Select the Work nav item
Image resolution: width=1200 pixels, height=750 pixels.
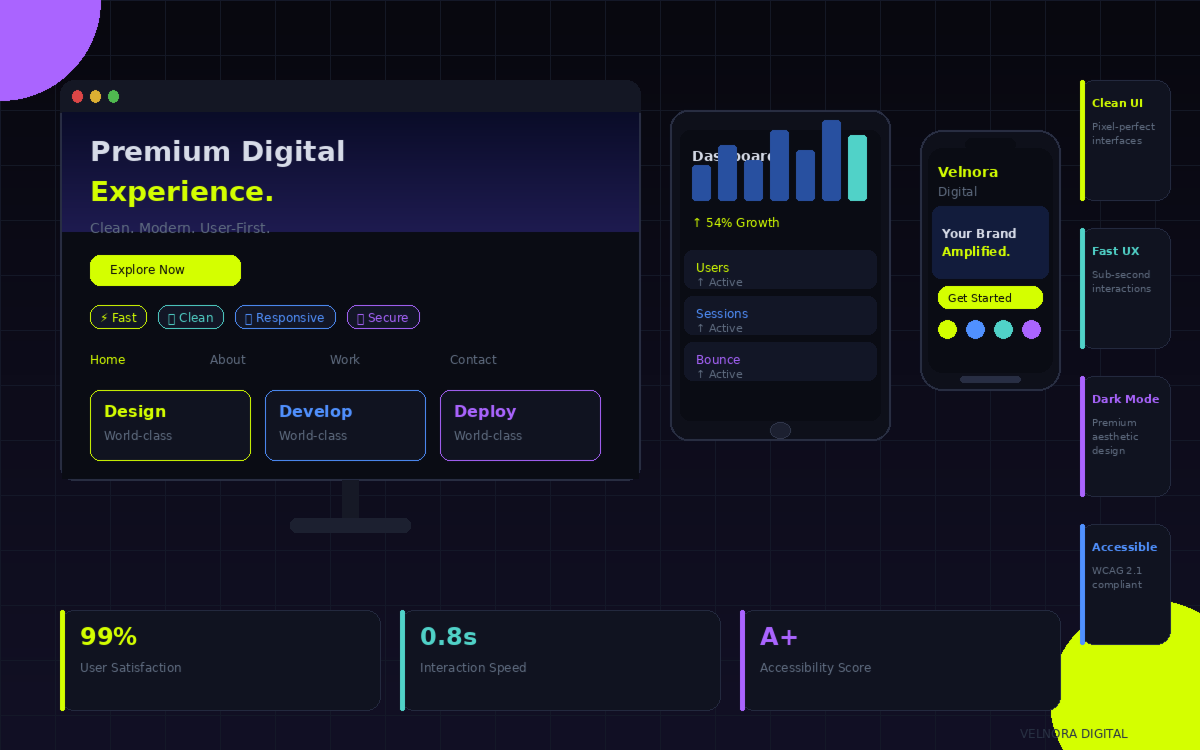click(345, 360)
